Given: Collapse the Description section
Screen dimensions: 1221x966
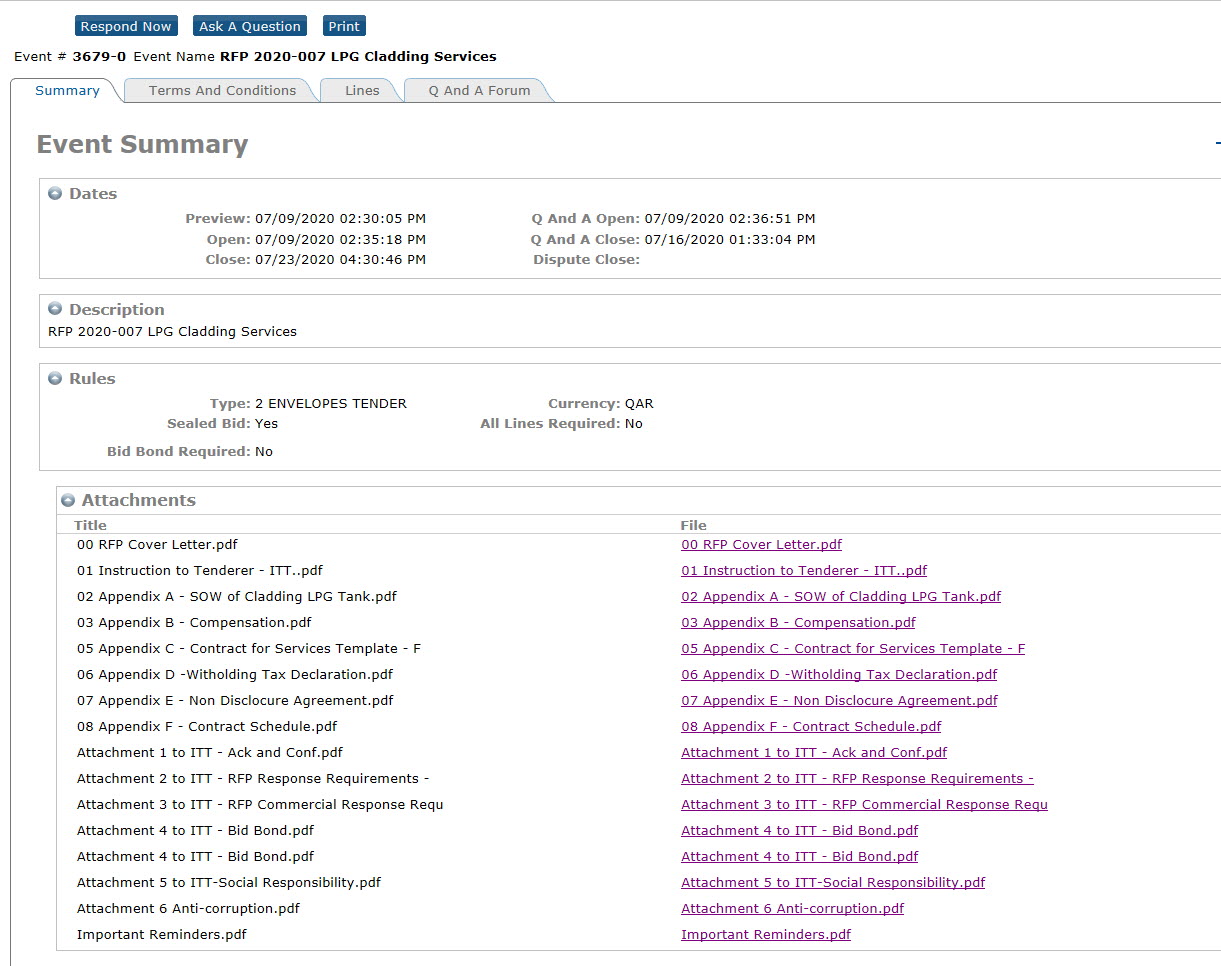Looking at the screenshot, I should click(55, 310).
